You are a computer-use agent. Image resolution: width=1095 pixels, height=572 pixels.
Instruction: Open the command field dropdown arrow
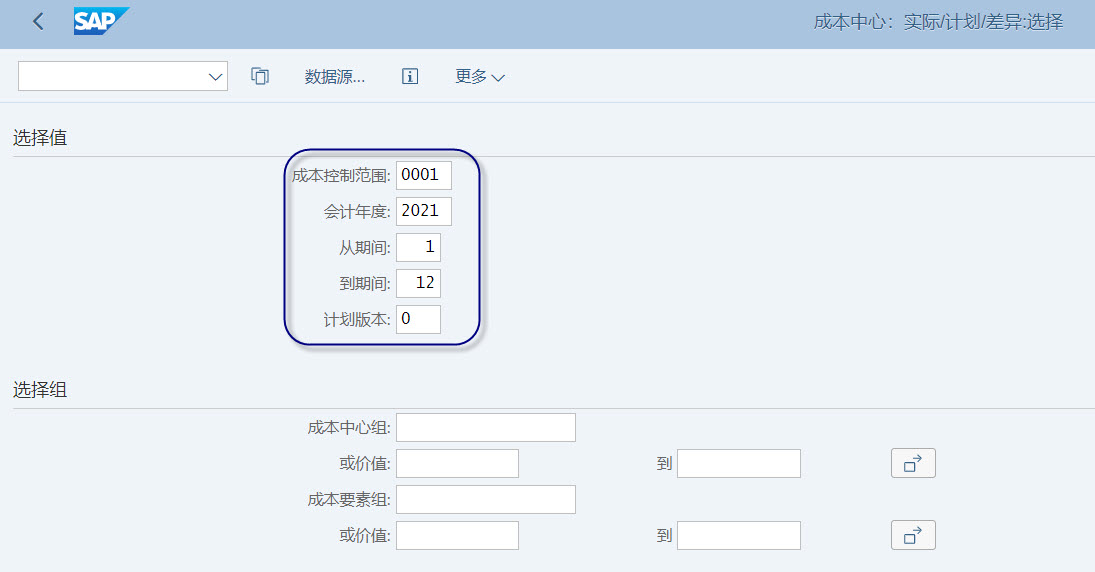tap(215, 77)
